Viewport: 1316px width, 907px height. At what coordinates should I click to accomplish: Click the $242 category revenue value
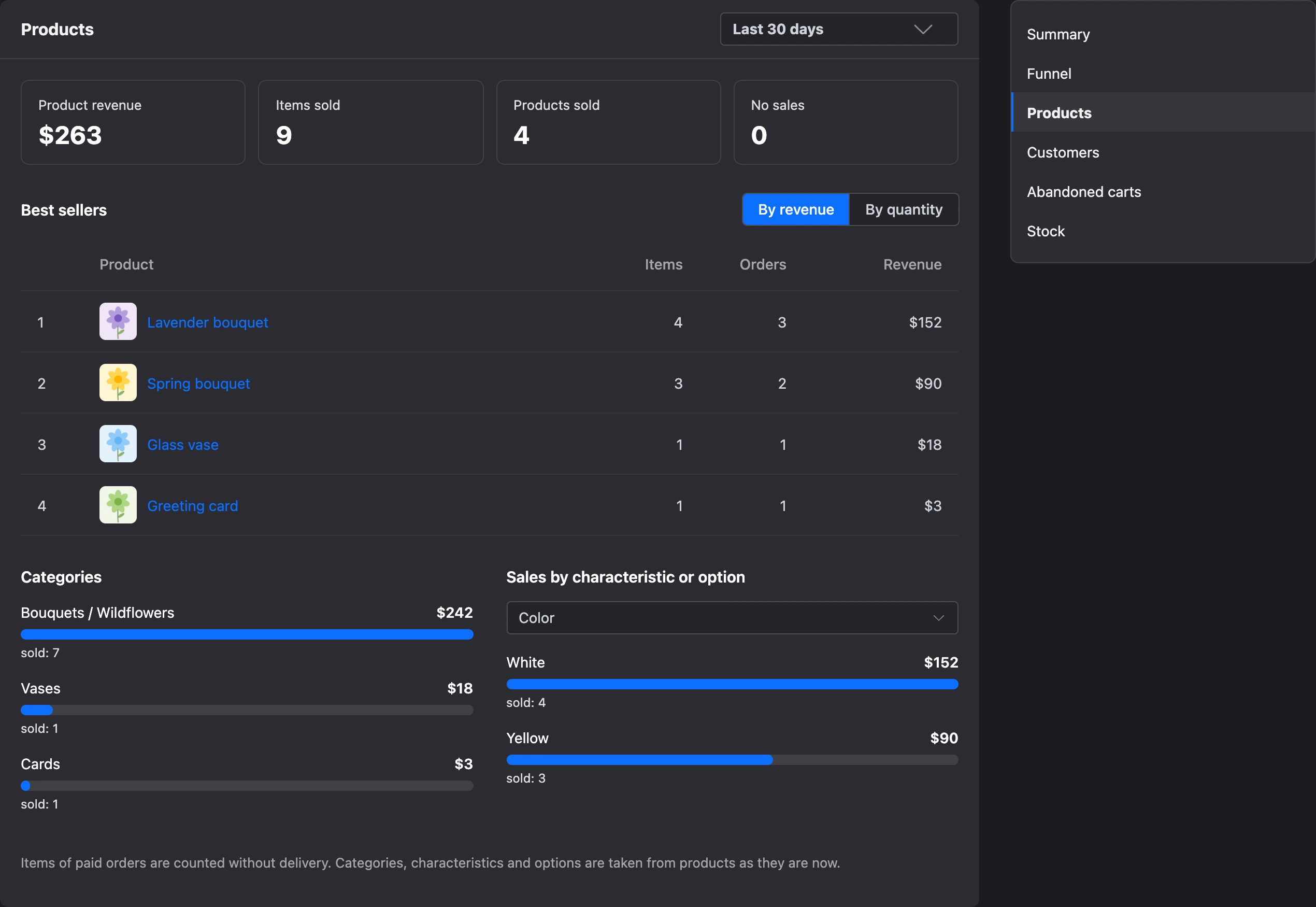coord(454,613)
